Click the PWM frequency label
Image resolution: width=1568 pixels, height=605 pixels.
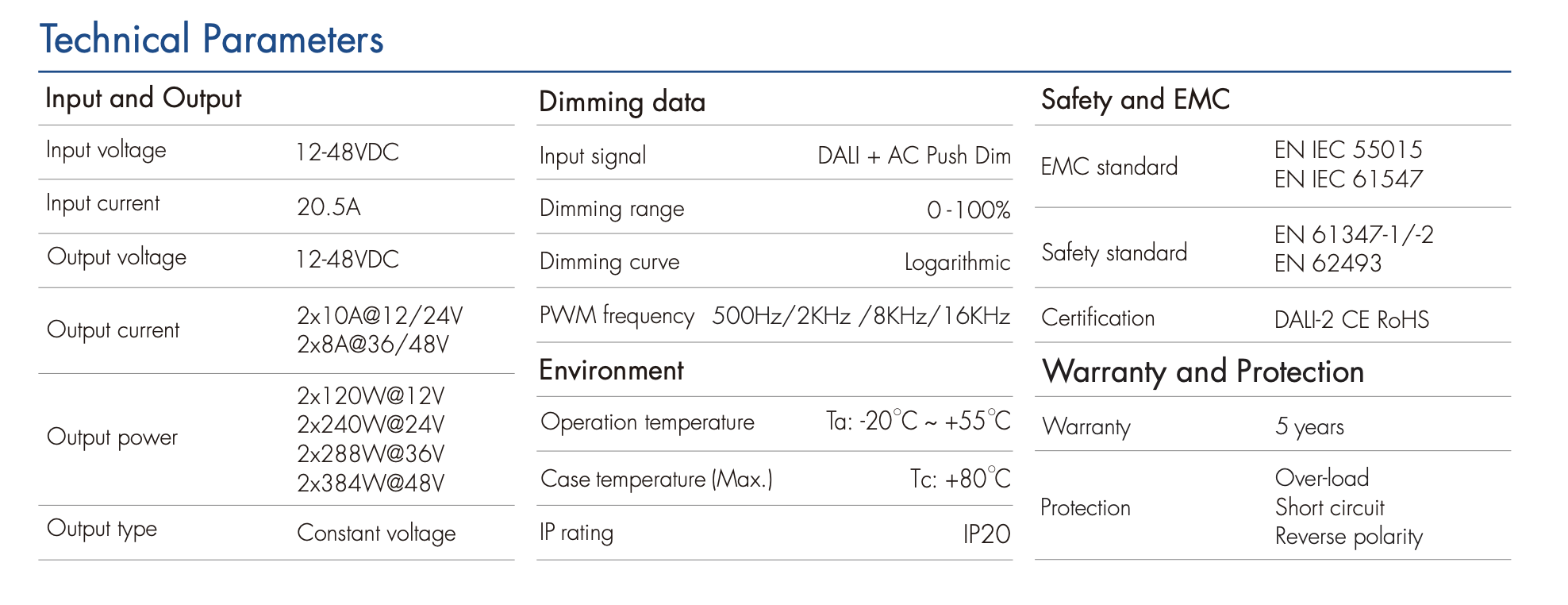[x=617, y=316]
